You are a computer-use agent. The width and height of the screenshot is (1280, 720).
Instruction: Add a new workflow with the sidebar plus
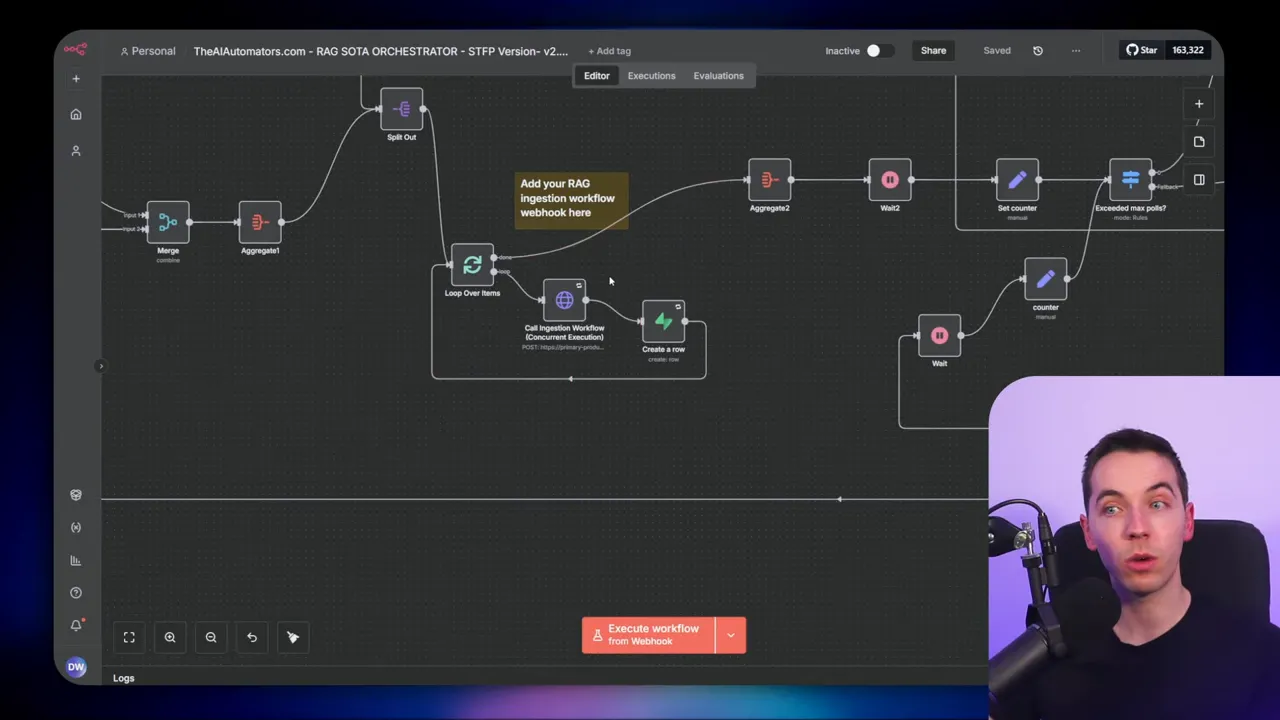(75, 78)
